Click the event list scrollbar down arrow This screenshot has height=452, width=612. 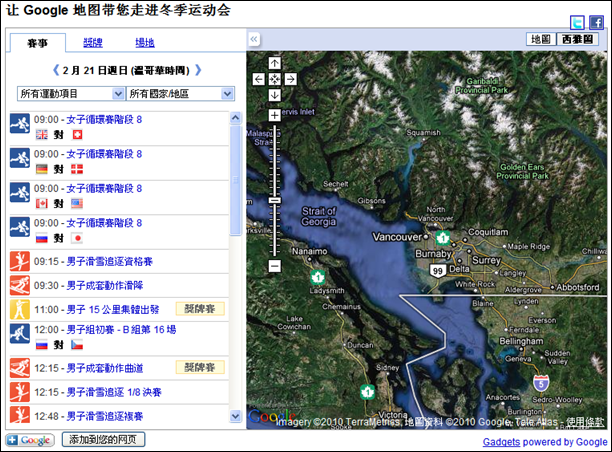coord(235,416)
